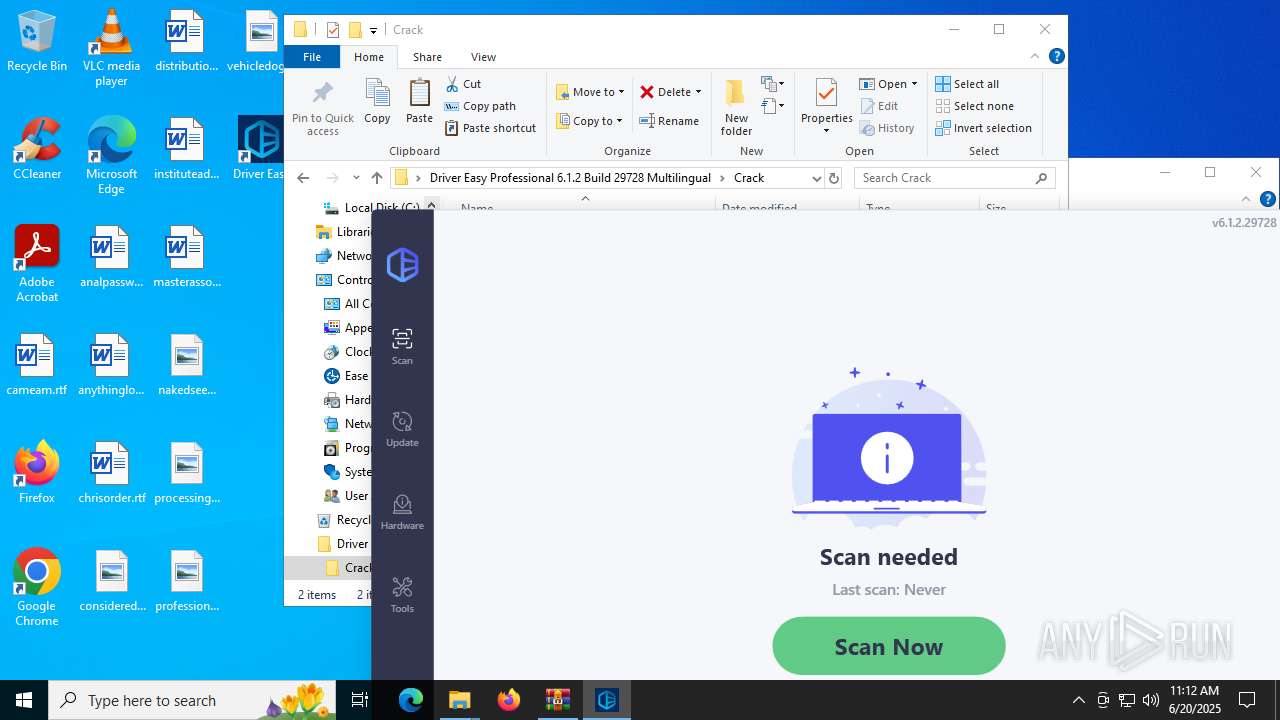This screenshot has height=720, width=1280.
Task: Open Task View from taskbar
Action: [x=360, y=700]
